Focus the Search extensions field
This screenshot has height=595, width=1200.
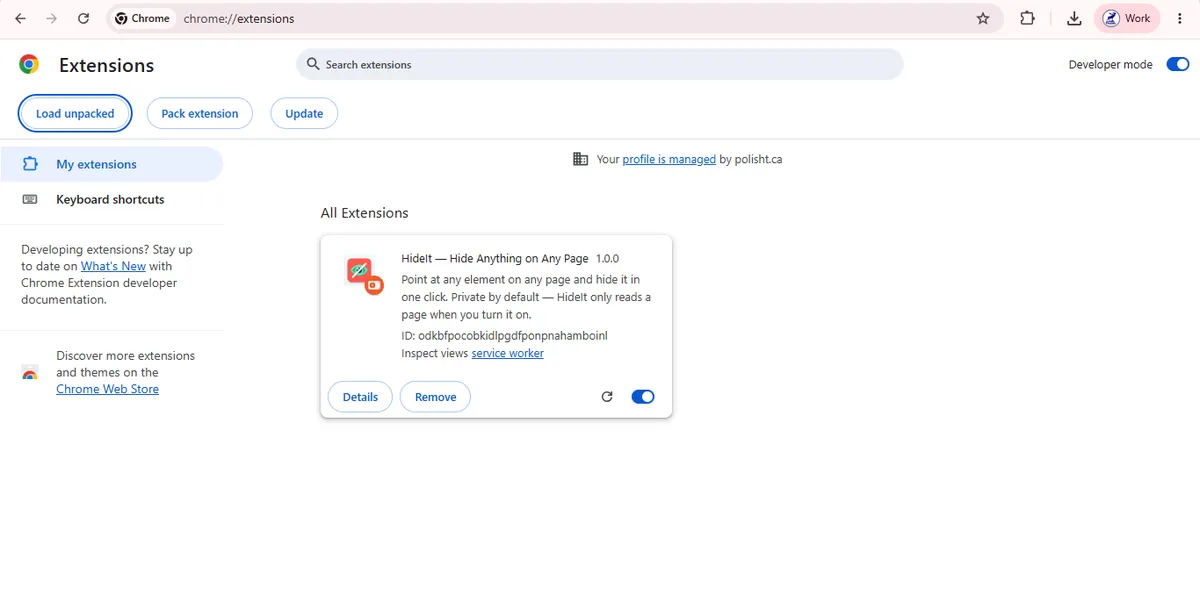[x=599, y=64]
